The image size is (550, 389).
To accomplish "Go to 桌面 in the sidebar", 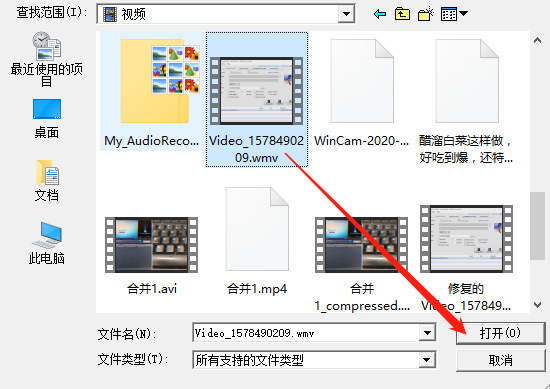I will [47, 119].
